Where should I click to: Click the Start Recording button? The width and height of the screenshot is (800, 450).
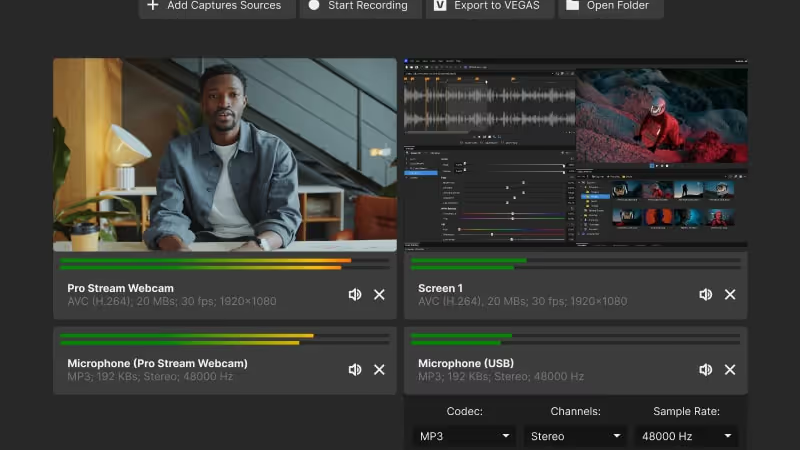[x=360, y=7]
